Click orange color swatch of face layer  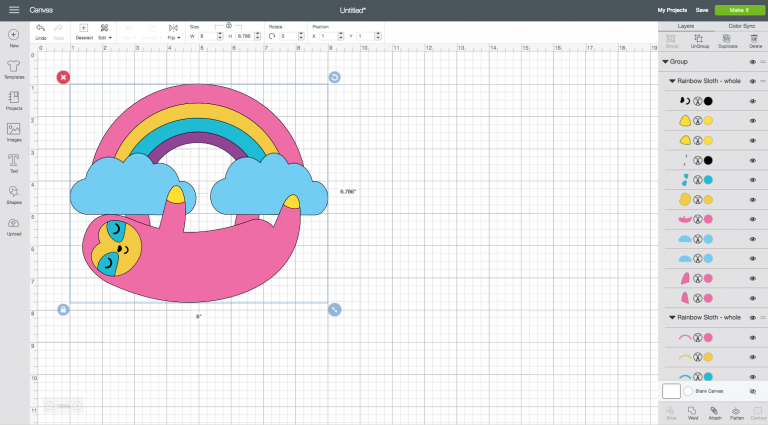[708, 200]
